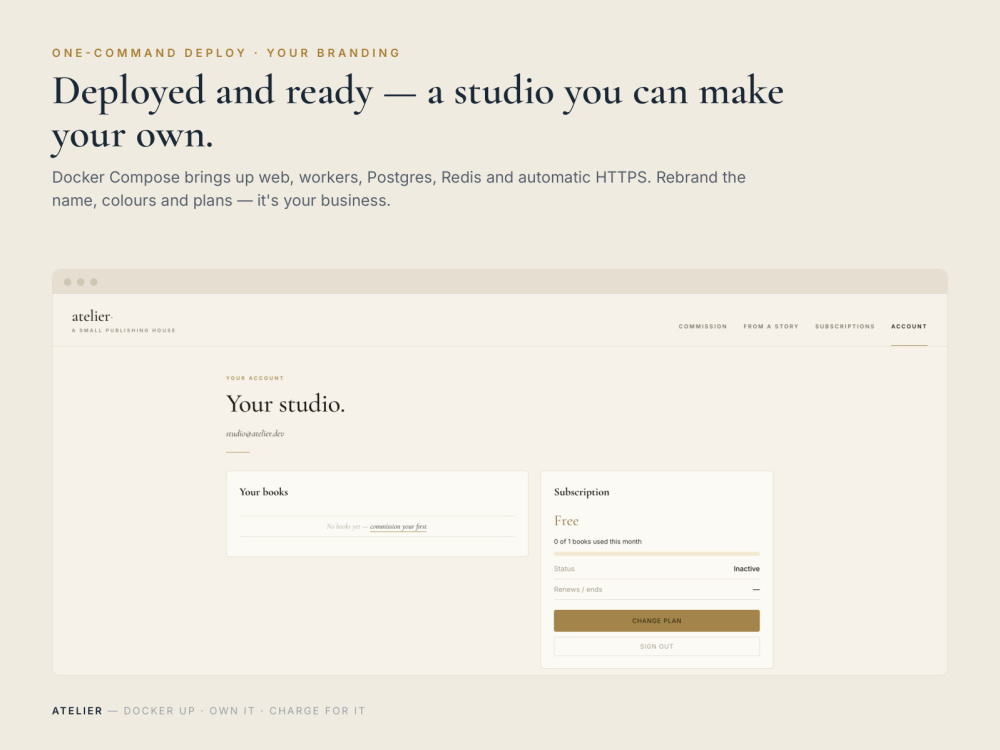
Task: Click the 'Free' plan name
Action: tap(566, 521)
